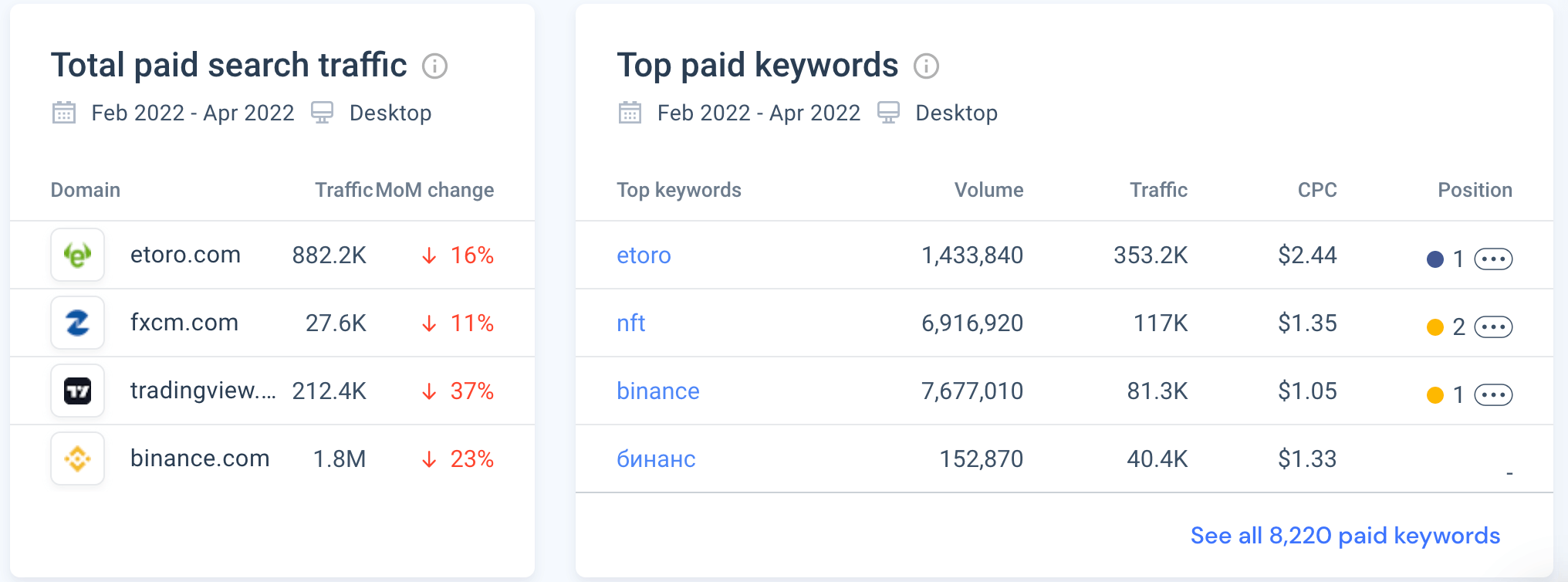Click desktop monitor icon in paid search traffic card
This screenshot has width=1568, height=582.
[322, 113]
